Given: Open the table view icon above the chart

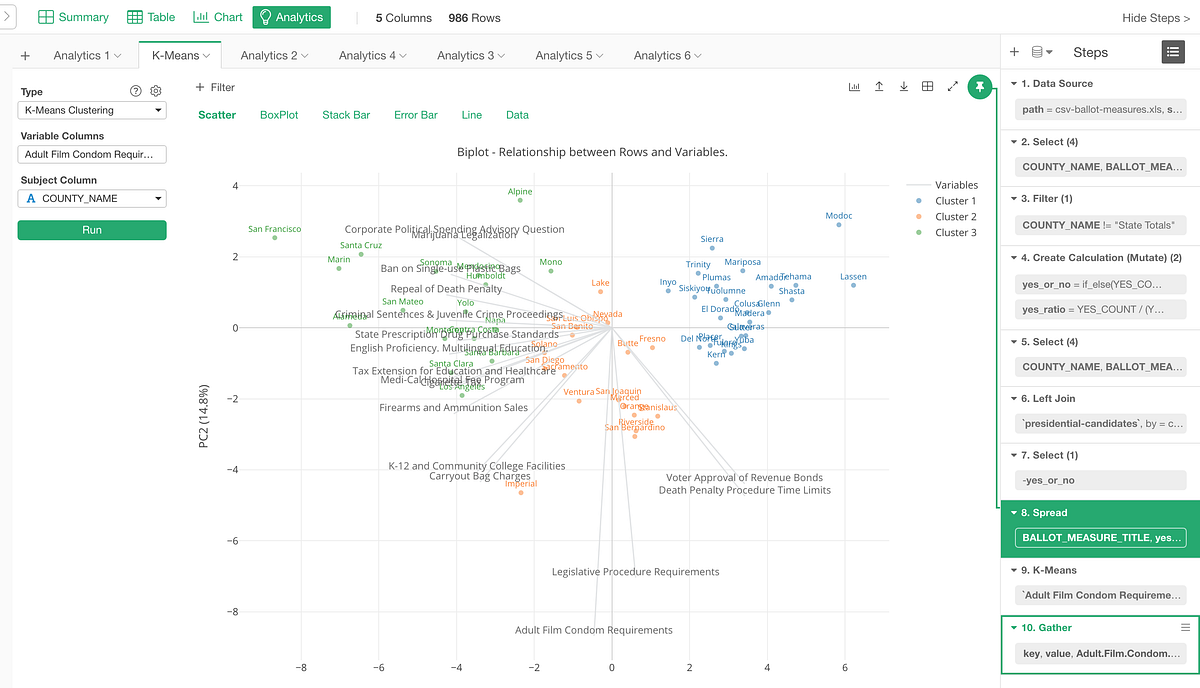Looking at the screenshot, I should pyautogui.click(x=928, y=86).
